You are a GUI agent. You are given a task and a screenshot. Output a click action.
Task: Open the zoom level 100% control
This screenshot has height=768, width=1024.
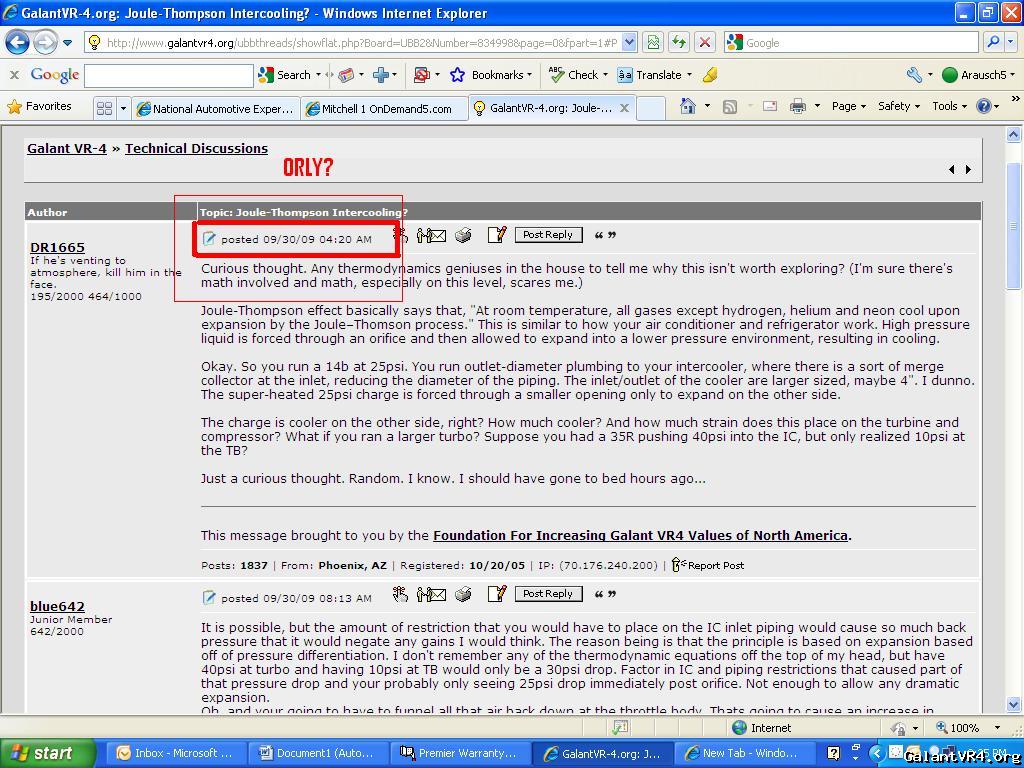970,727
